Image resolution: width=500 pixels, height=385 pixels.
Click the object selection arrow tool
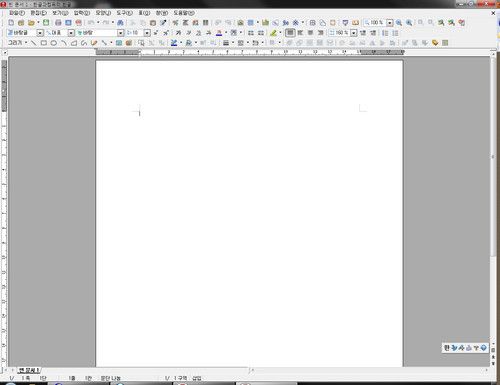click(x=141, y=43)
